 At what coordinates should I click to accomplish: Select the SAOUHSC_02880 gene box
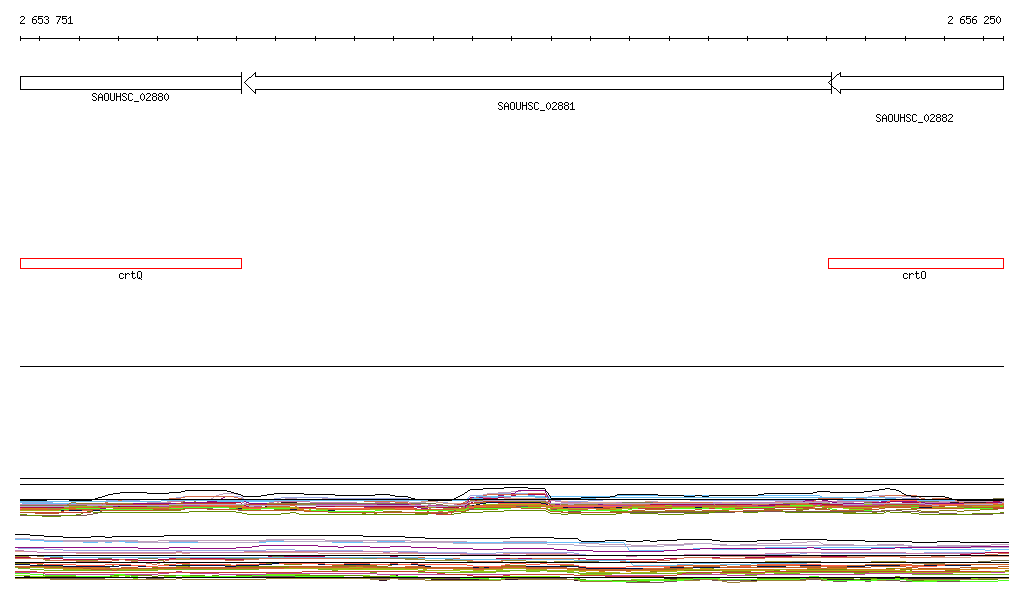[131, 83]
